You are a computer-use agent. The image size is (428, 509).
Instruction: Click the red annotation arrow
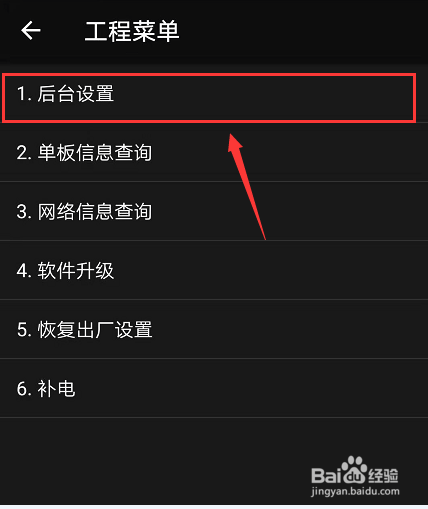247,187
